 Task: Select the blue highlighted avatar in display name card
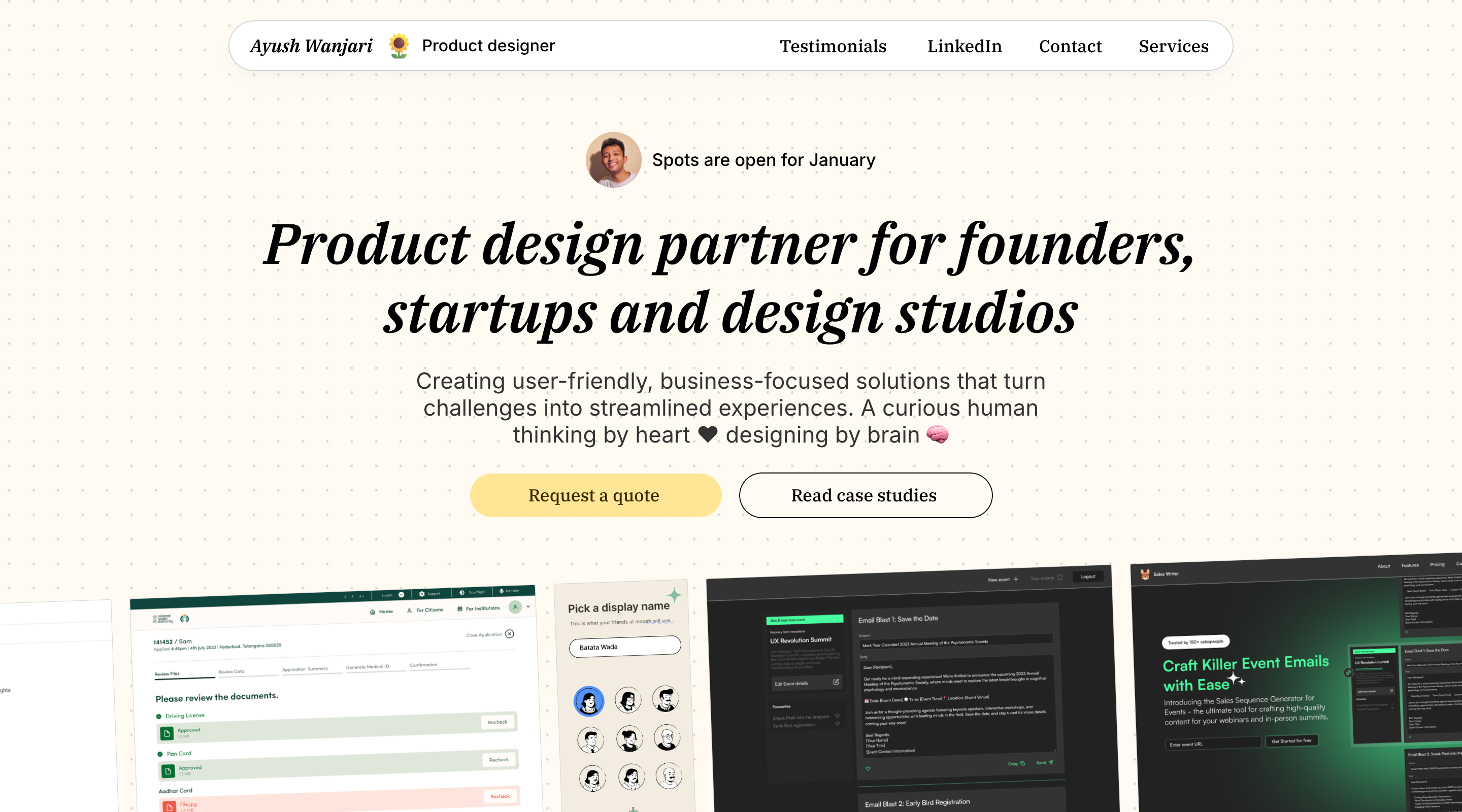[588, 701]
